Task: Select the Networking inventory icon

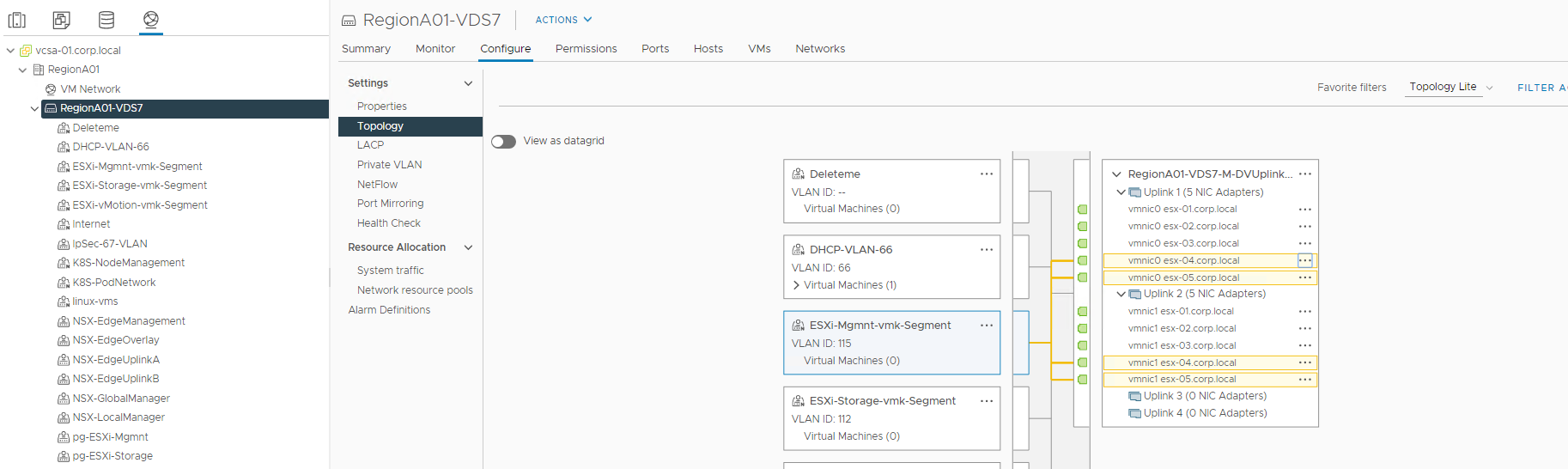Action: (151, 20)
